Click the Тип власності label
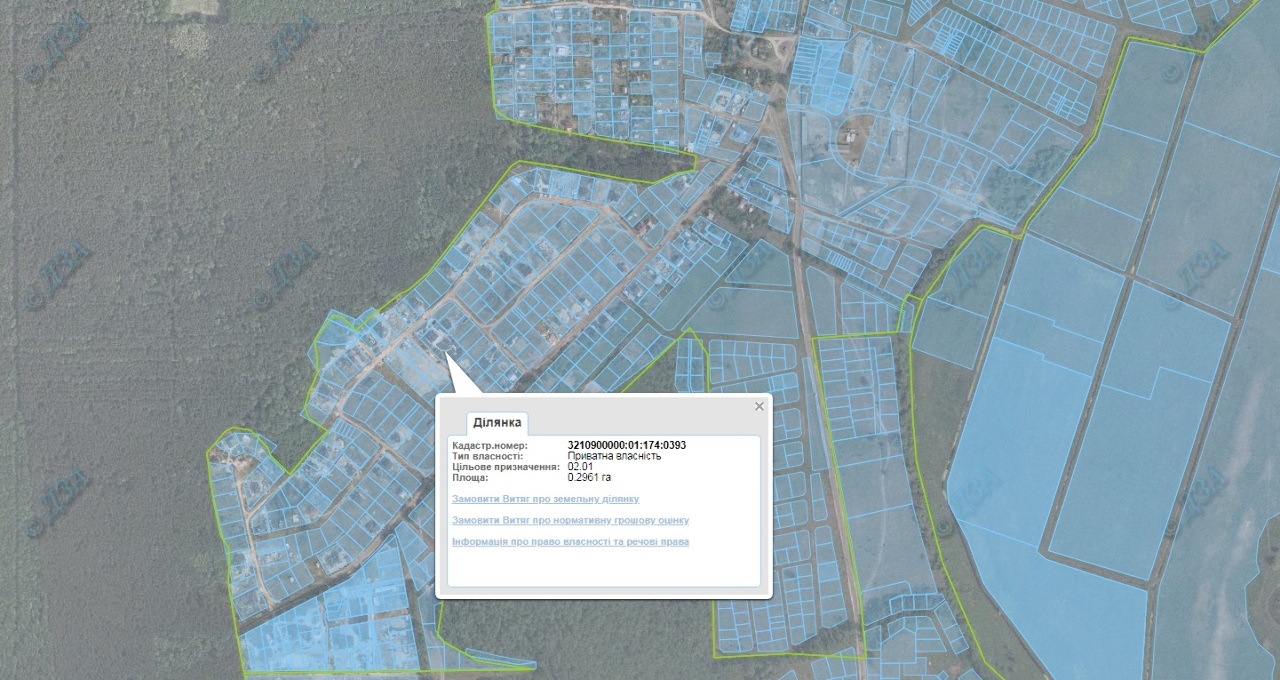Screen dimensions: 1280x680 [x=487, y=456]
